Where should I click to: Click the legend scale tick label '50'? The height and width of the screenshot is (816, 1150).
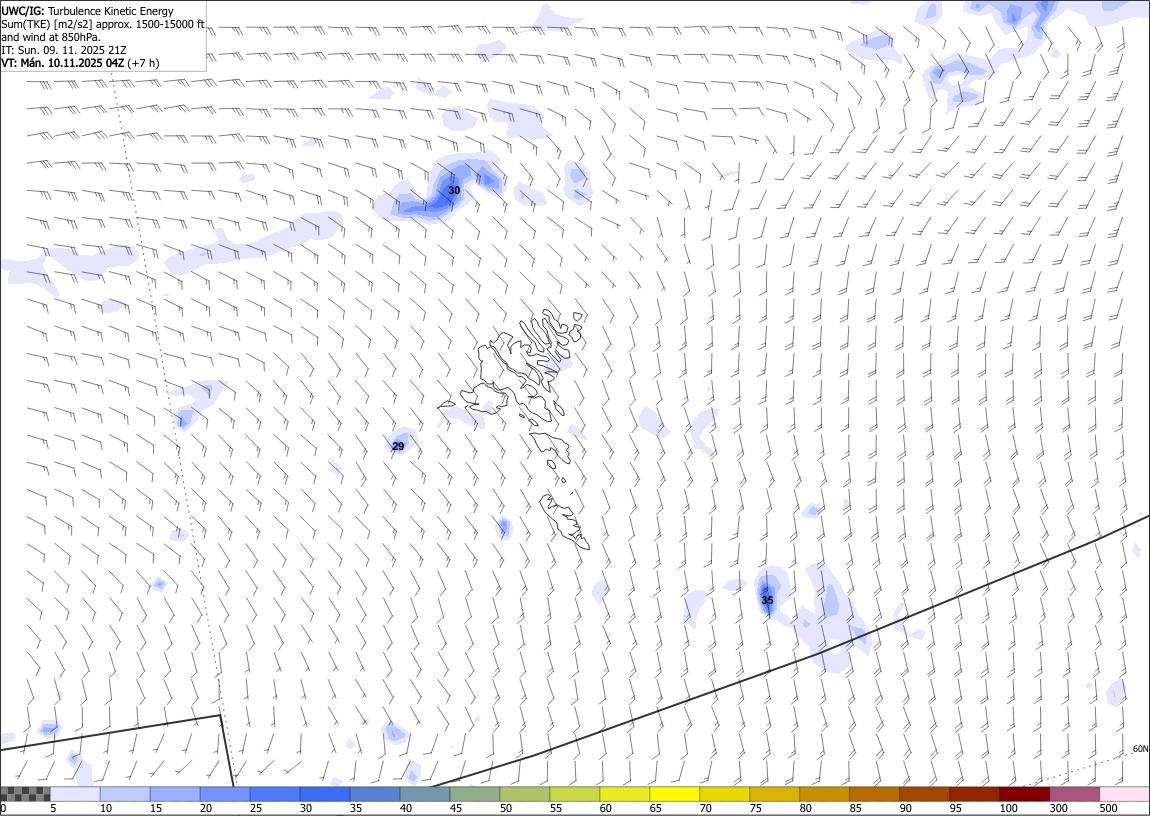506,808
